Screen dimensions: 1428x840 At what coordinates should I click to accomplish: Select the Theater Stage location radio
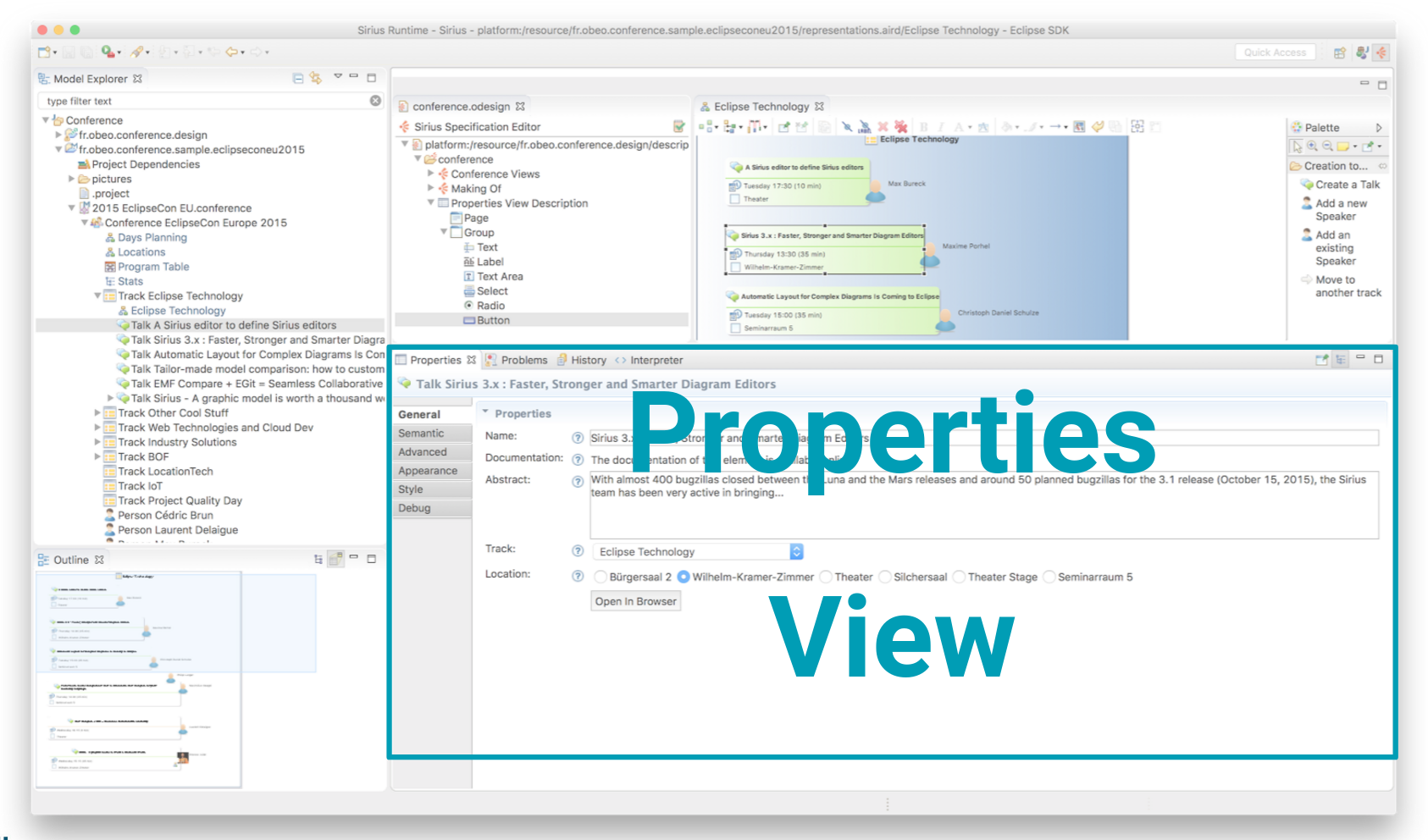click(960, 577)
